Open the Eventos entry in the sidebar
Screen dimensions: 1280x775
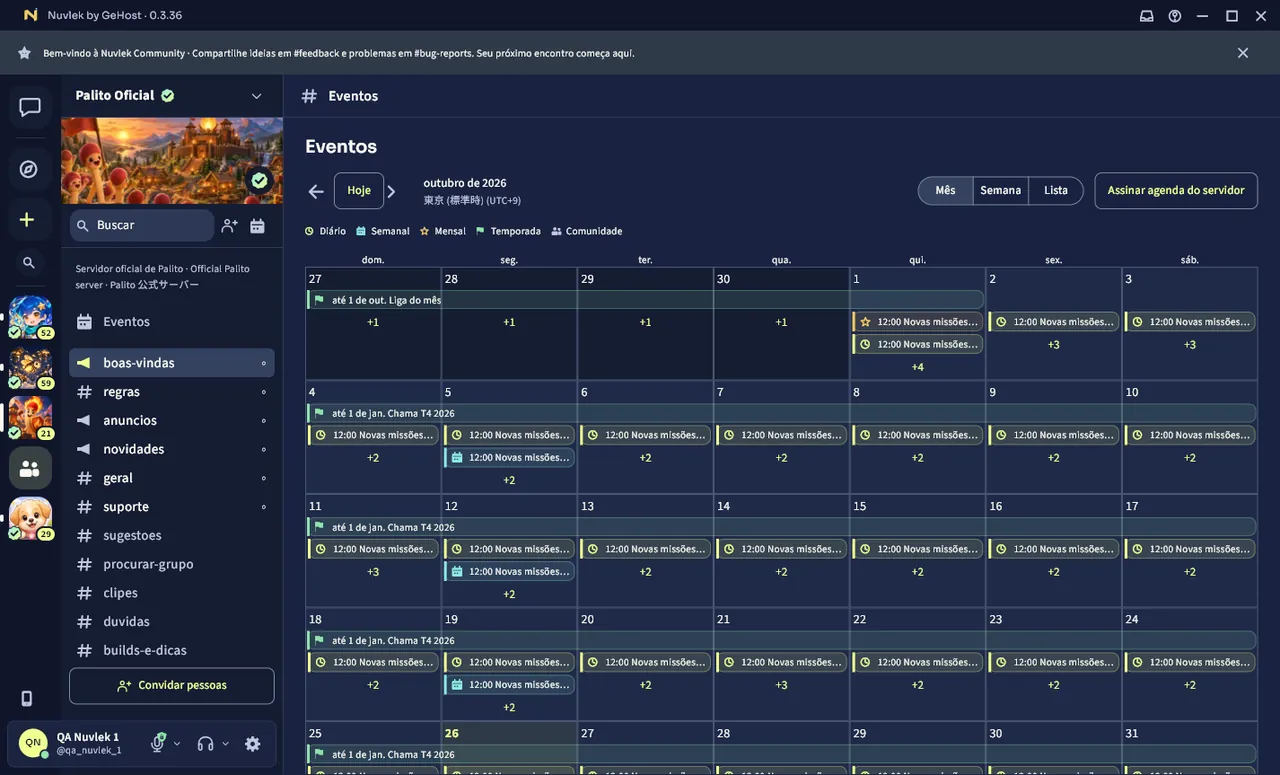[172, 322]
